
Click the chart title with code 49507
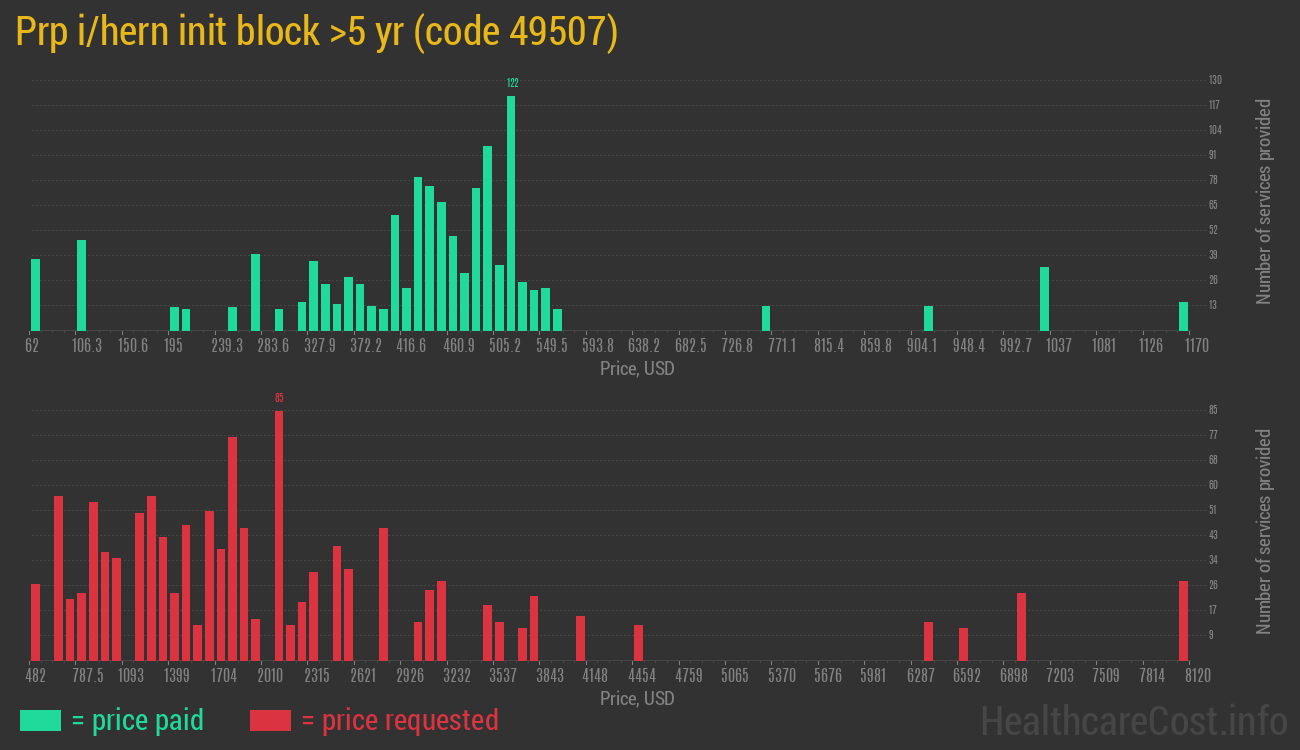pos(317,32)
